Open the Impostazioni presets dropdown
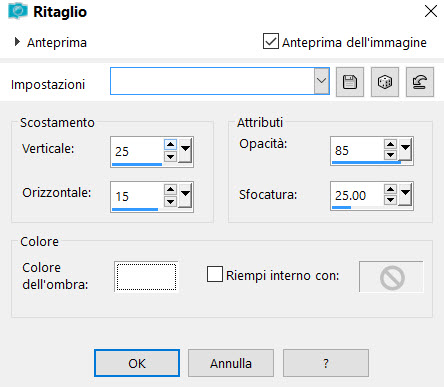The height and width of the screenshot is (387, 444). (321, 81)
